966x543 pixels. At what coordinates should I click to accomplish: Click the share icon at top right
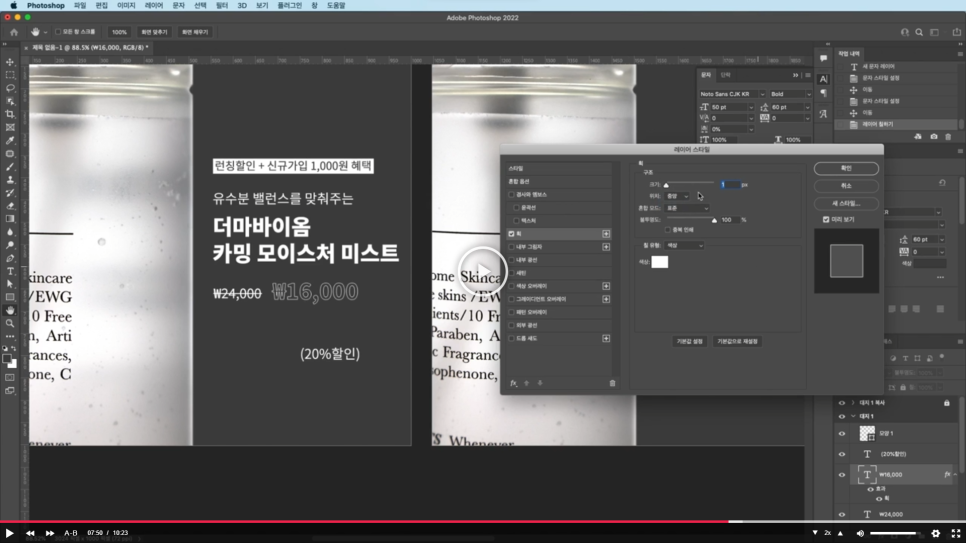point(956,32)
